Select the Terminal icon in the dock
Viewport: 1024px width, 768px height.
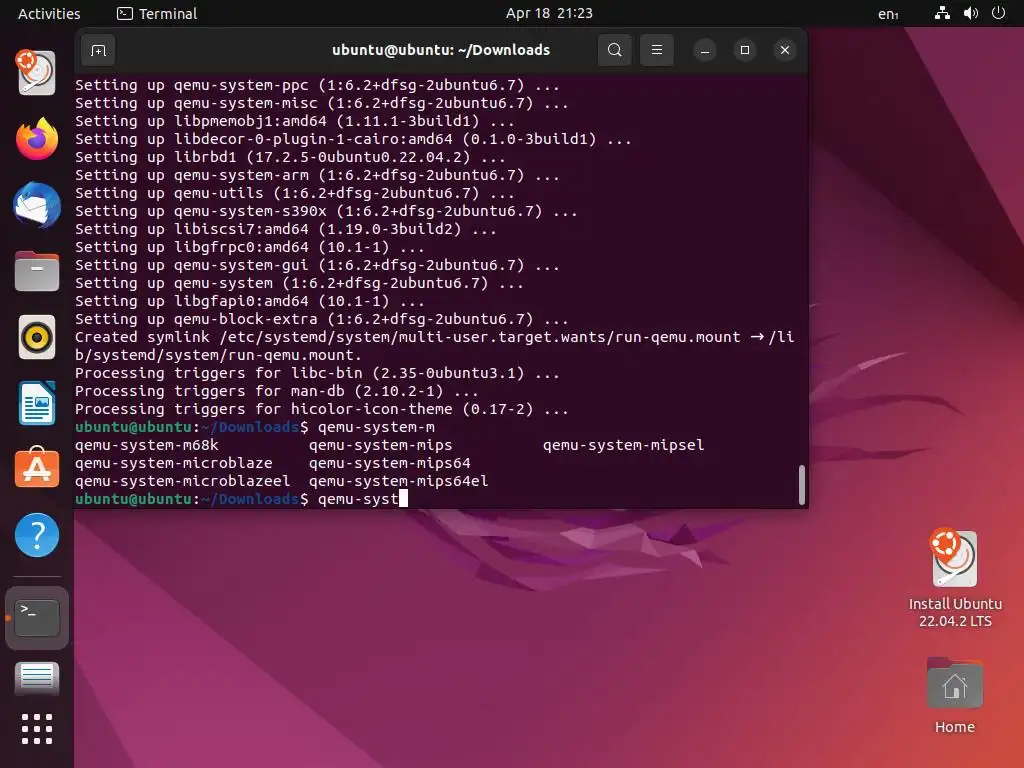[37, 618]
